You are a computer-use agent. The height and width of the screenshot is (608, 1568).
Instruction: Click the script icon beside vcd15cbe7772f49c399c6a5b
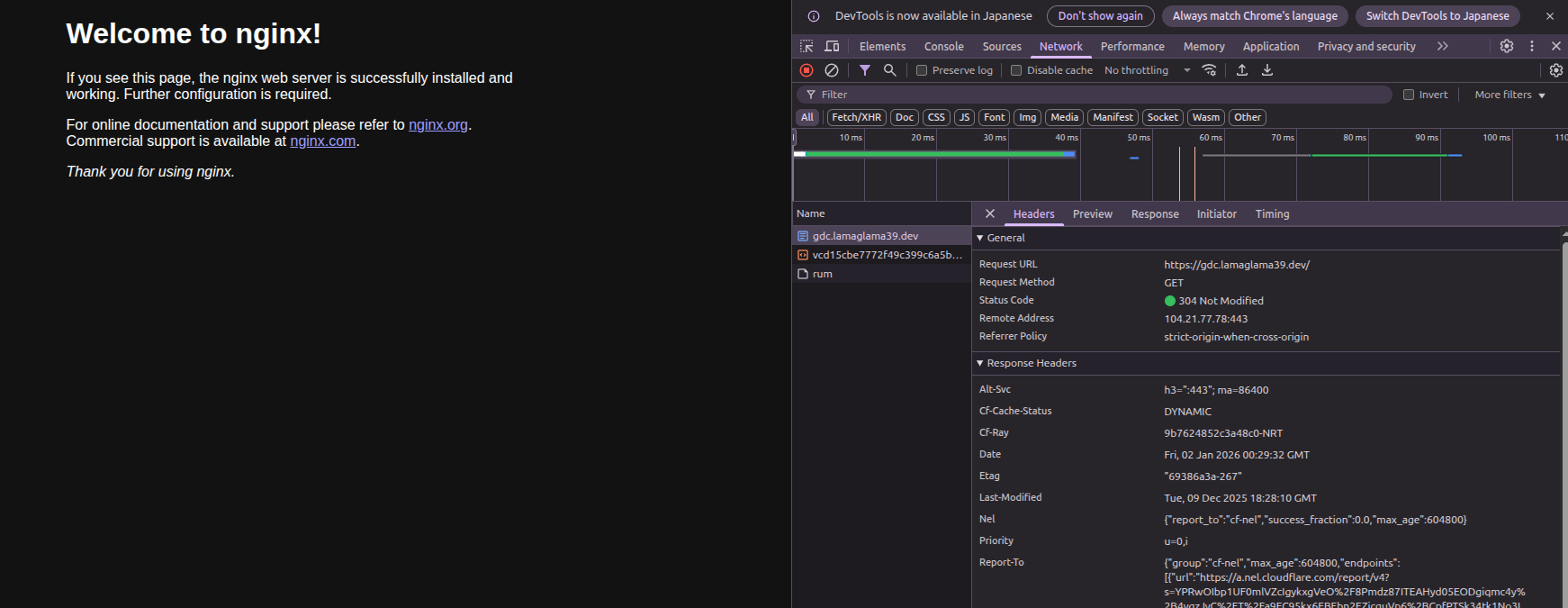point(803,255)
